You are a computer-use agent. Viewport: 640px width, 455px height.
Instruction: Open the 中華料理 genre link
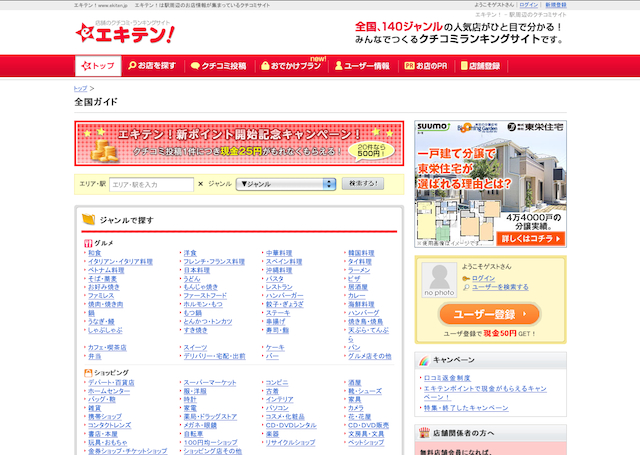pyautogui.click(x=279, y=253)
